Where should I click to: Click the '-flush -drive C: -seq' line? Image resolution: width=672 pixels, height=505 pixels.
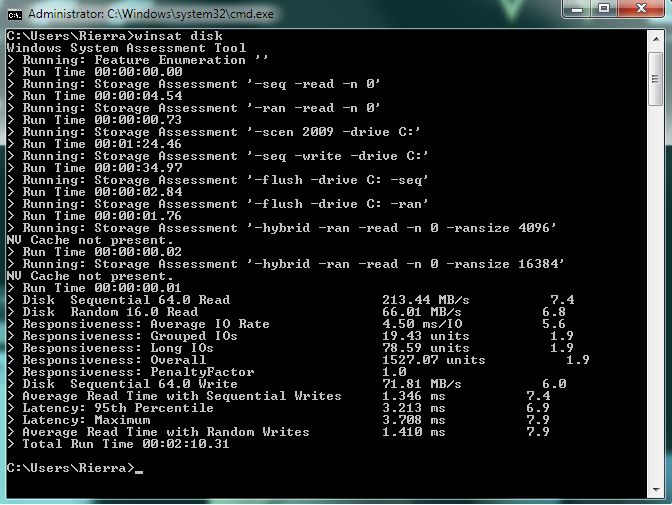coord(217,180)
